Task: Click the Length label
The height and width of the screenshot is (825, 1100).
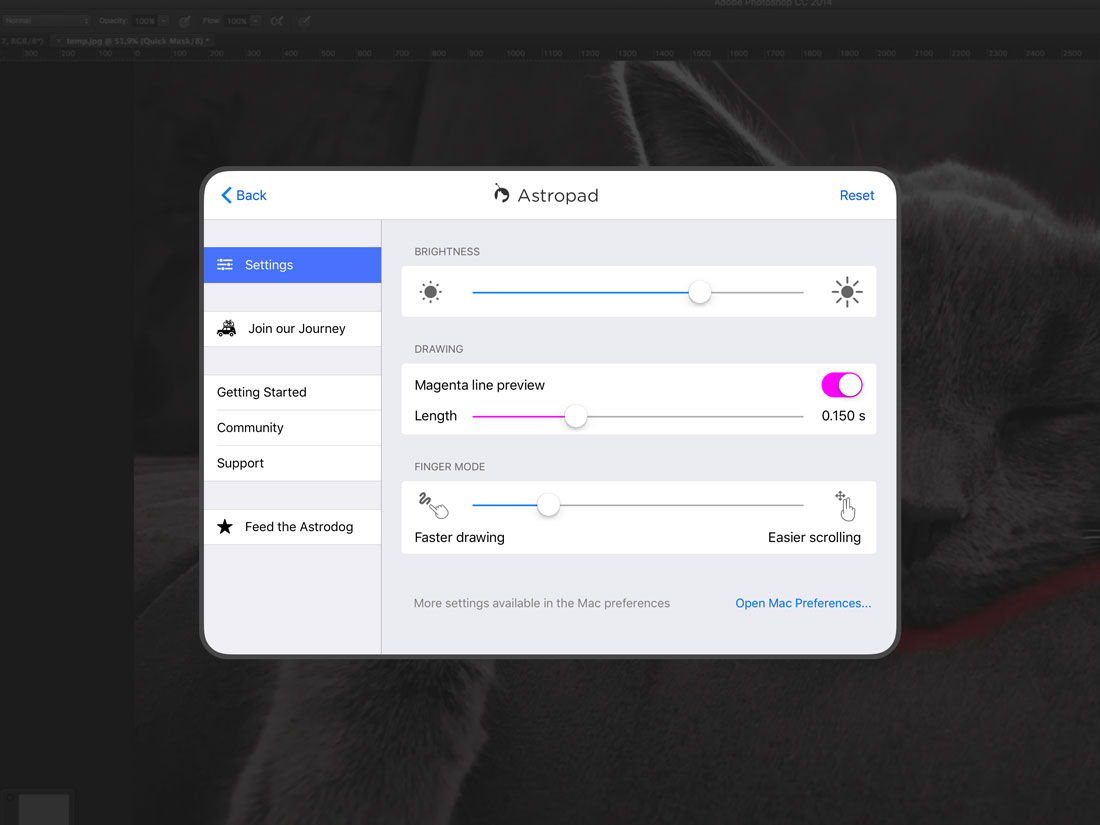Action: tap(435, 416)
